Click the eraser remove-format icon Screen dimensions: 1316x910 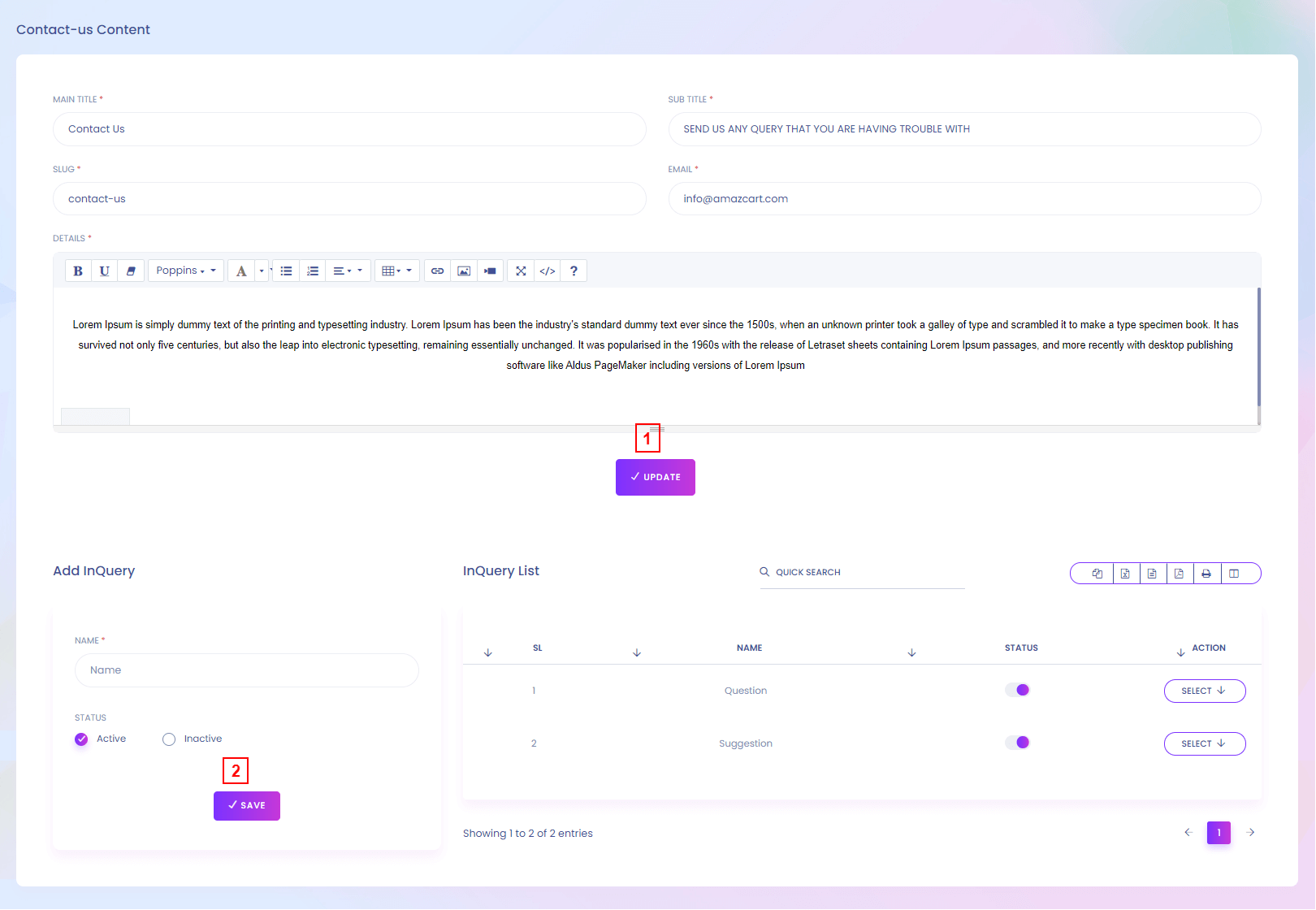(131, 271)
